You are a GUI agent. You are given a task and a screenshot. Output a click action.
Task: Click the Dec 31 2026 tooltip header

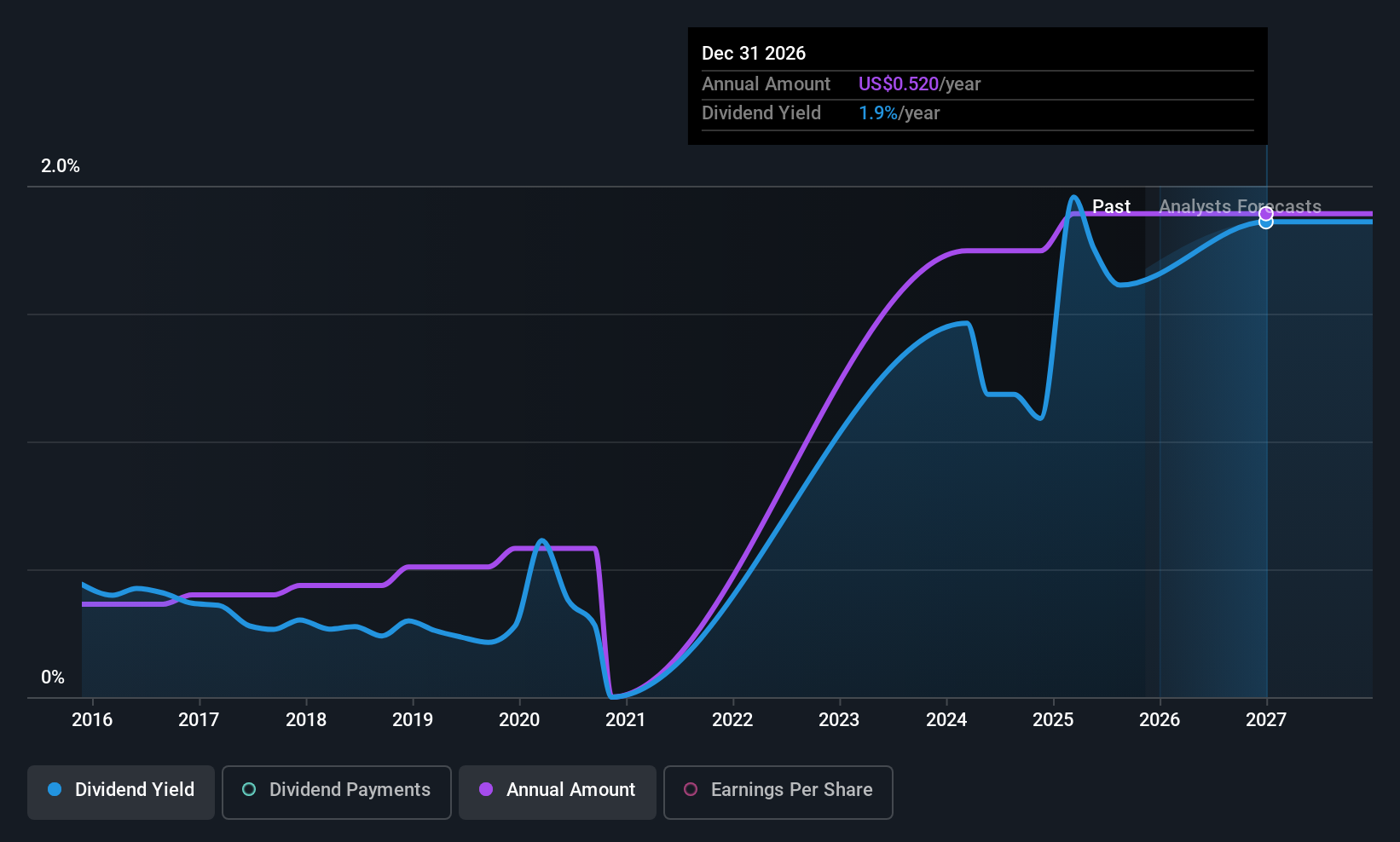(754, 53)
